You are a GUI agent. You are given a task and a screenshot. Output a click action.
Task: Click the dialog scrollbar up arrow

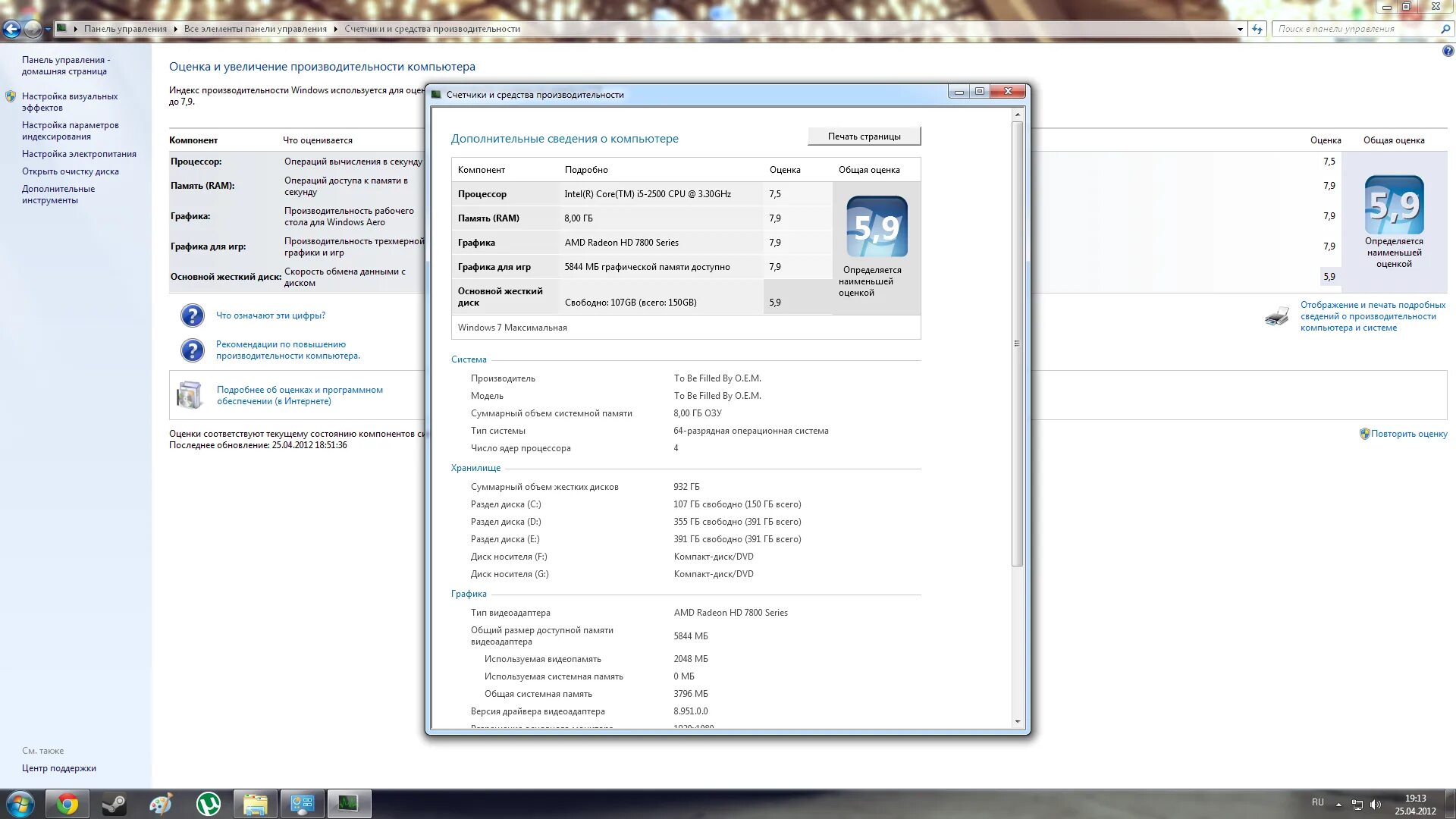pyautogui.click(x=1018, y=115)
